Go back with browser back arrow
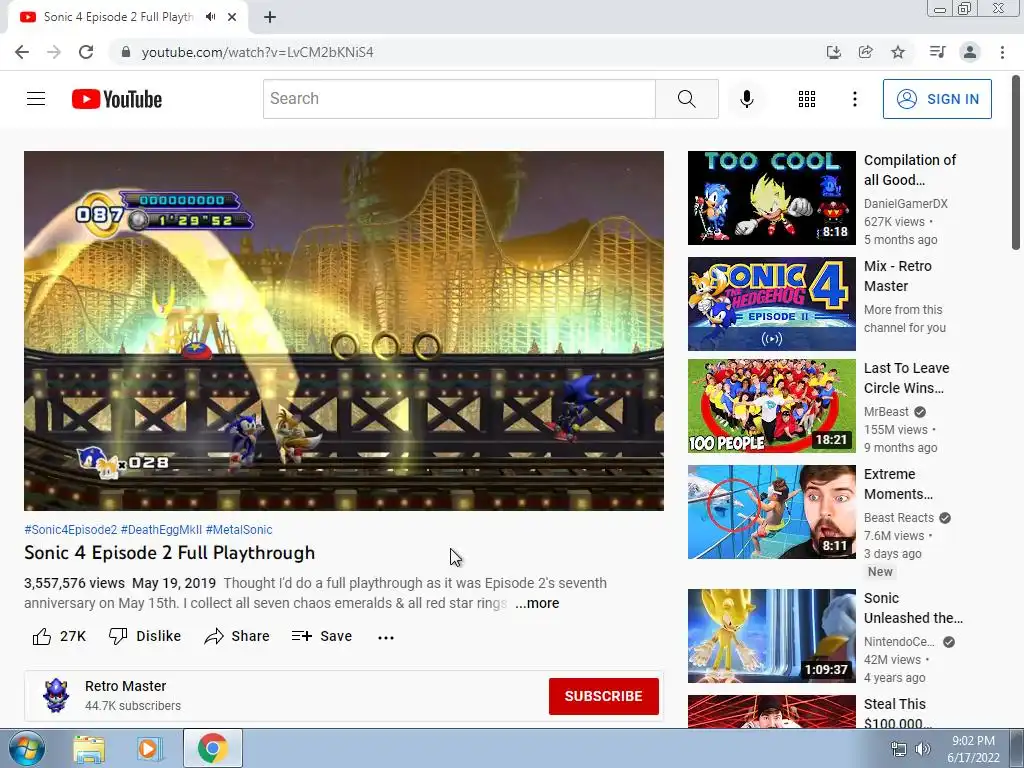This screenshot has height=768, width=1024. tap(22, 52)
